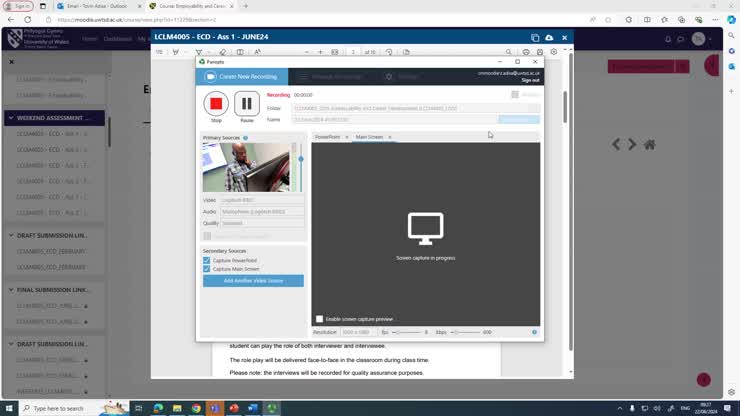This screenshot has height=416, width=740.
Task: Collapse the Final Submission Link section
Action: point(9,290)
